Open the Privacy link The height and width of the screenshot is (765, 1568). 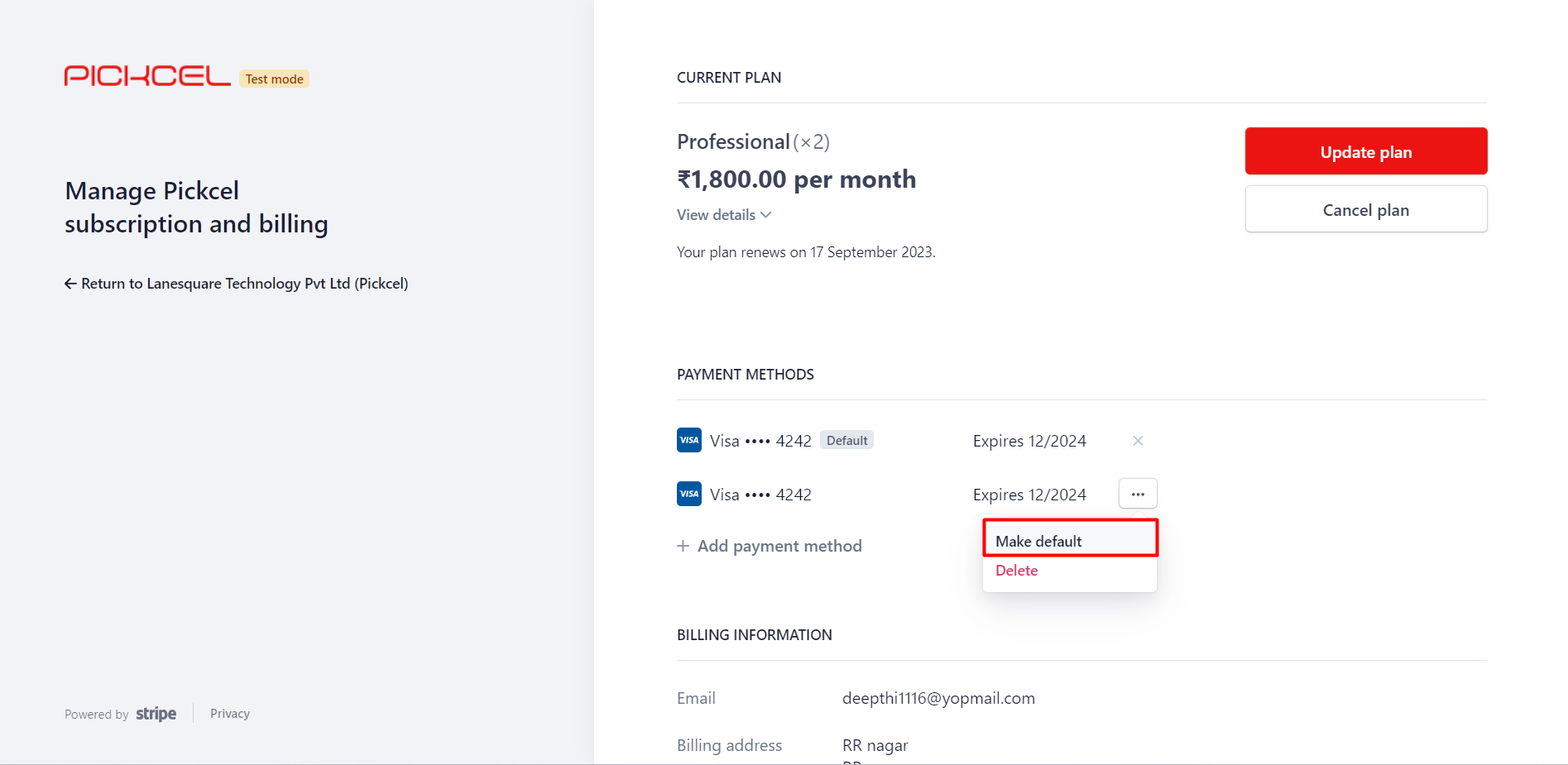(x=230, y=714)
